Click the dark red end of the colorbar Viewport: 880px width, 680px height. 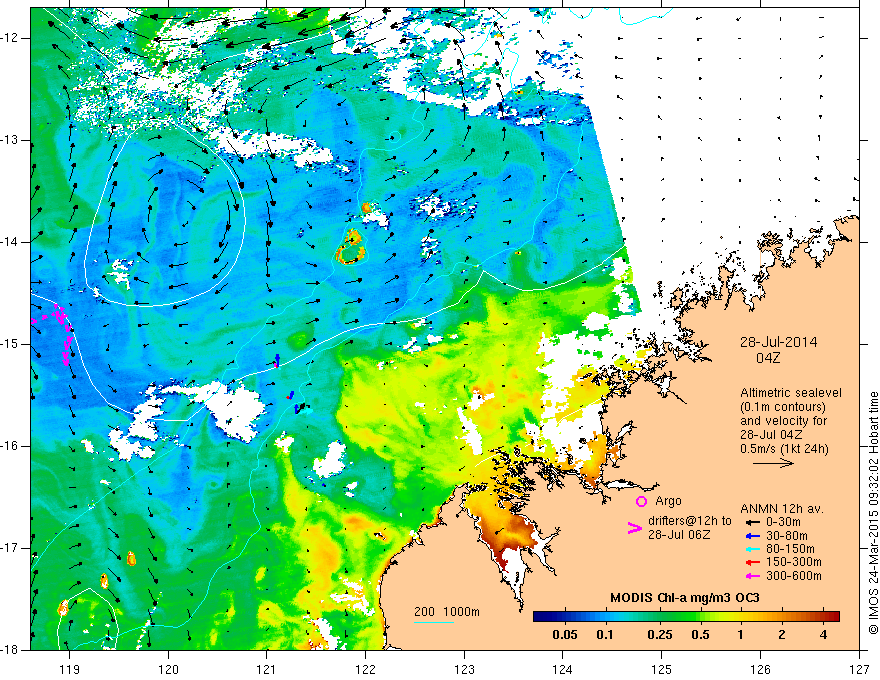[832, 617]
